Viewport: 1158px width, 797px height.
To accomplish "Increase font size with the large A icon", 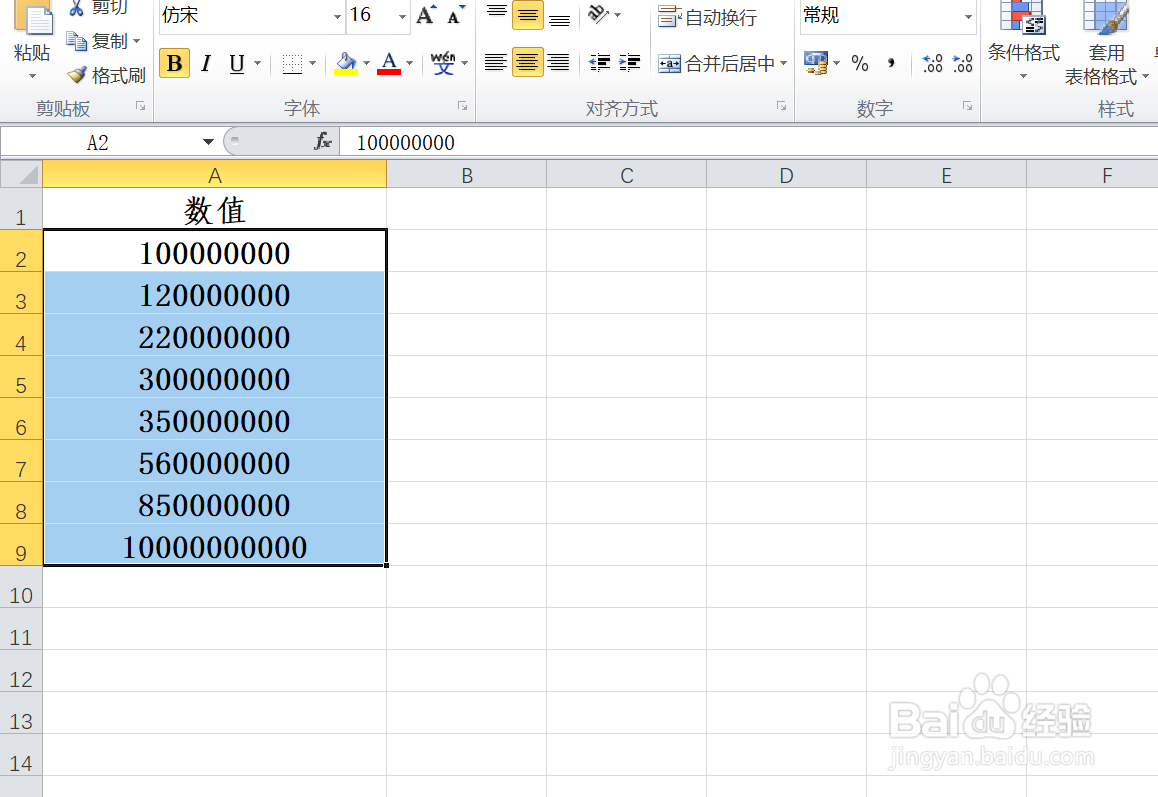I will [x=426, y=15].
